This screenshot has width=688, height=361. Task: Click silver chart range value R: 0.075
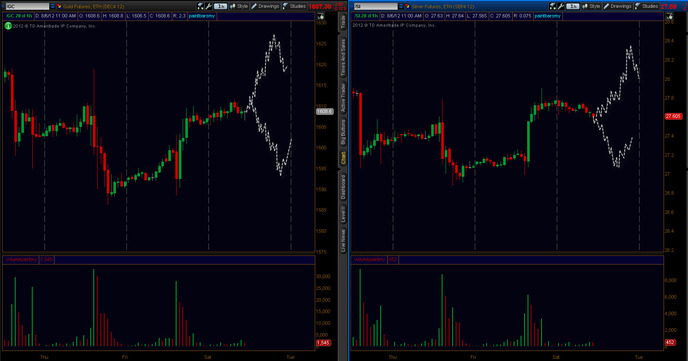coord(523,16)
